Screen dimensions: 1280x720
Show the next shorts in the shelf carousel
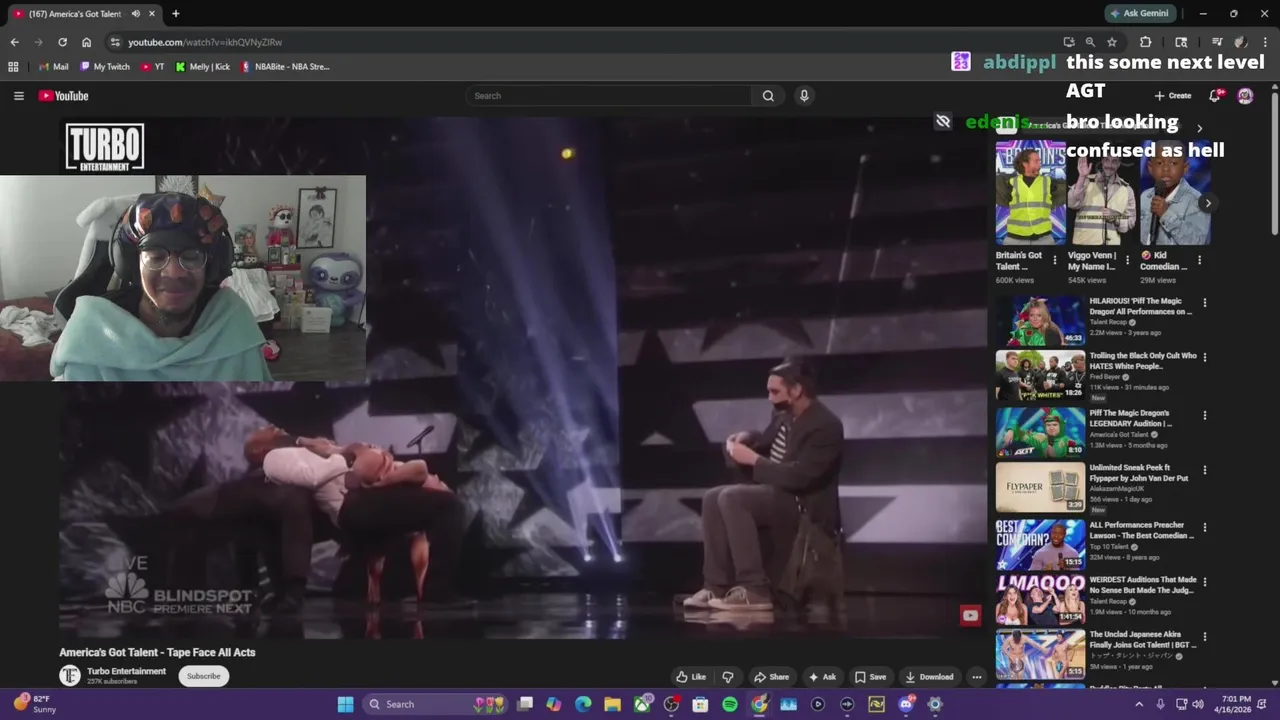click(x=1208, y=203)
